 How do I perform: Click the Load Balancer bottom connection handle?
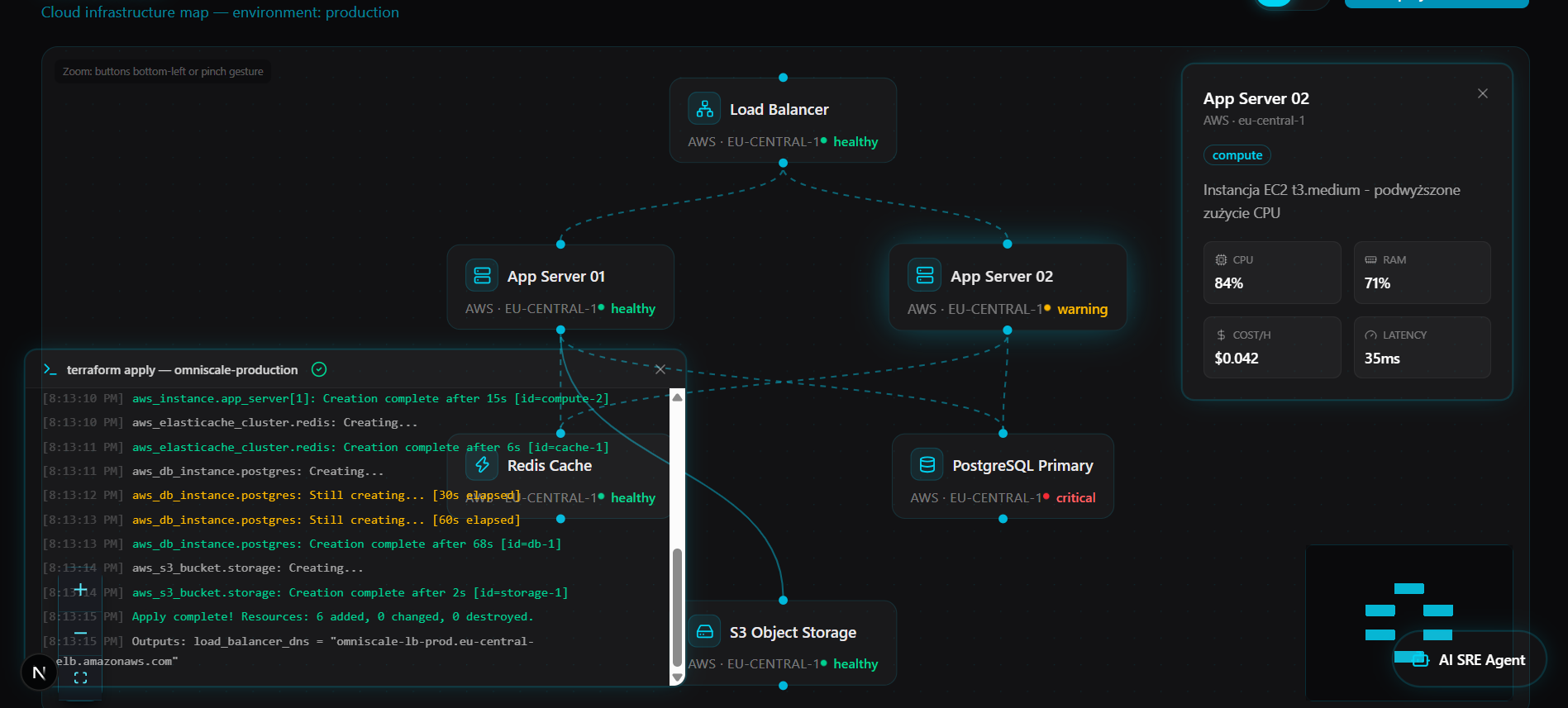(x=783, y=163)
